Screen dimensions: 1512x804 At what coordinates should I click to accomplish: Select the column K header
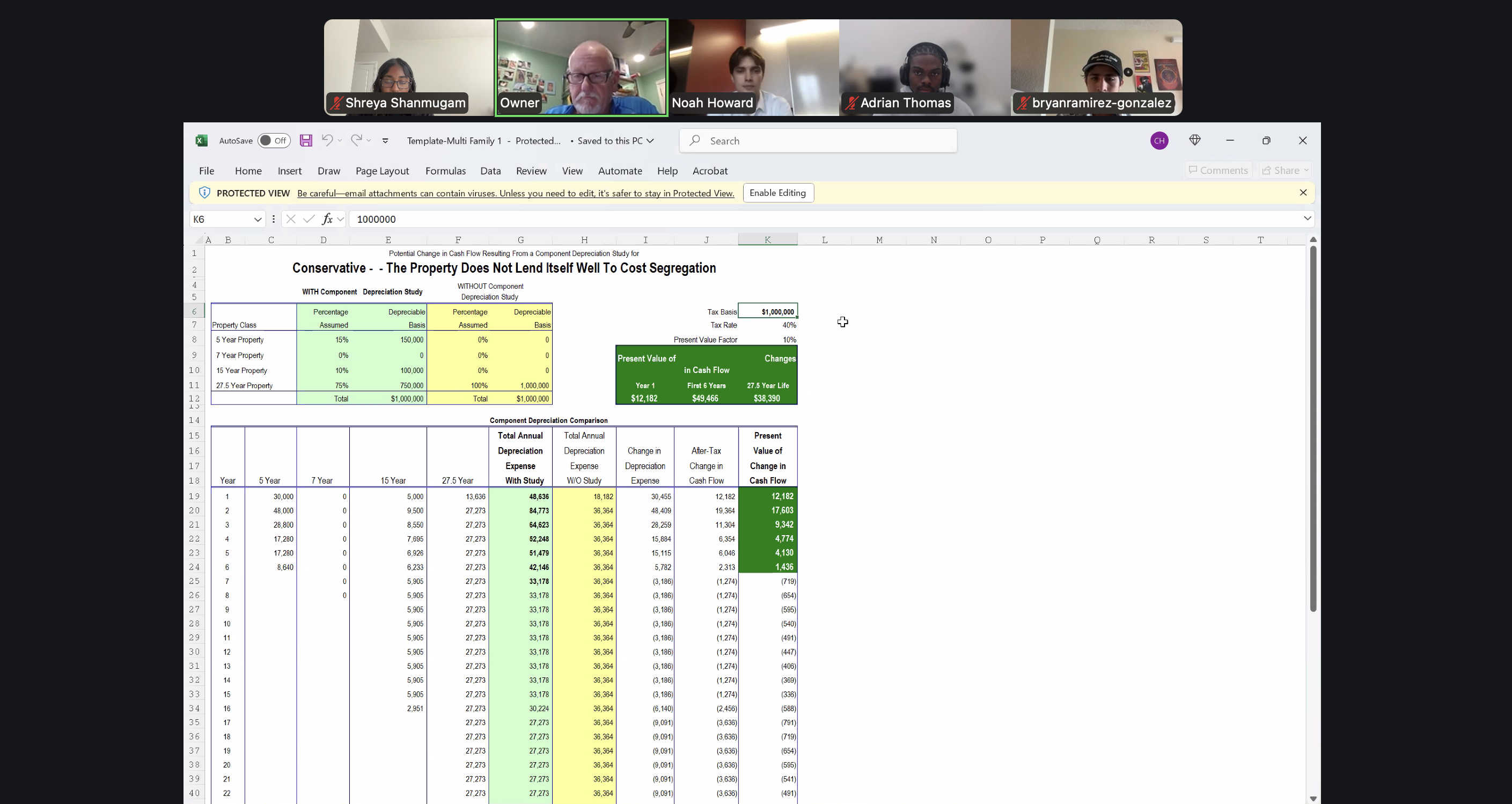768,239
